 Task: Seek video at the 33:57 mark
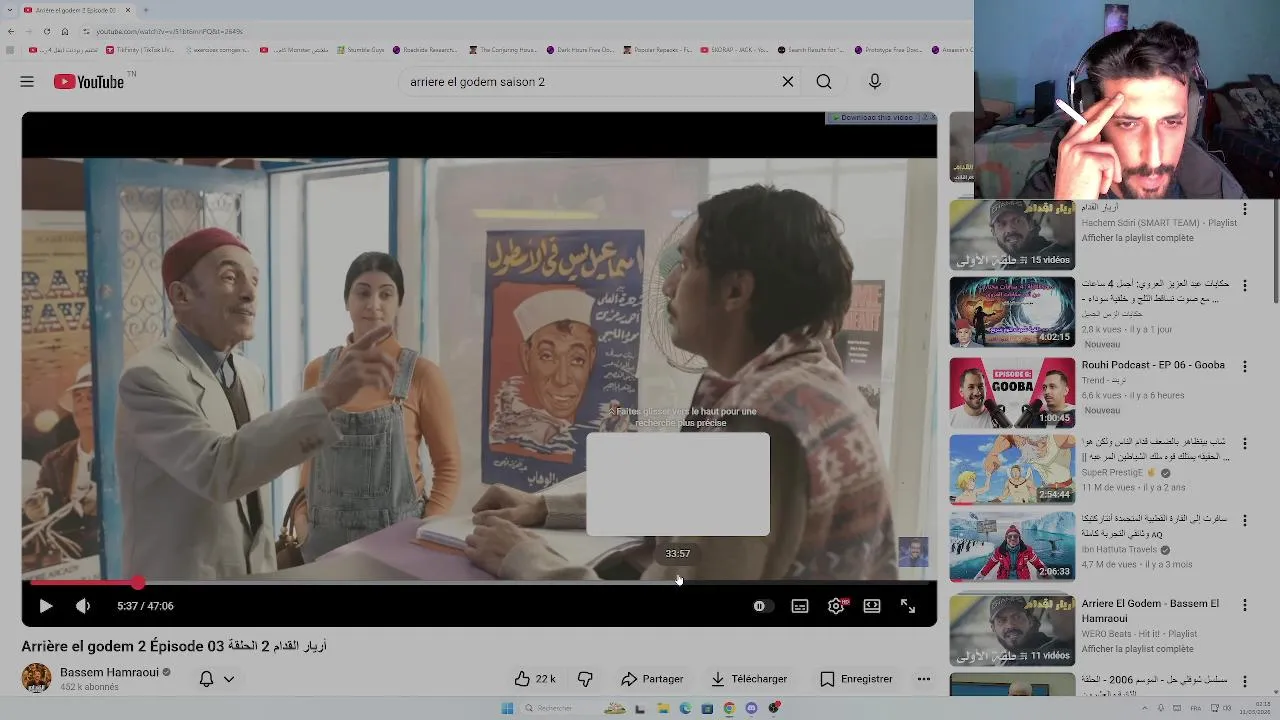coord(678,582)
